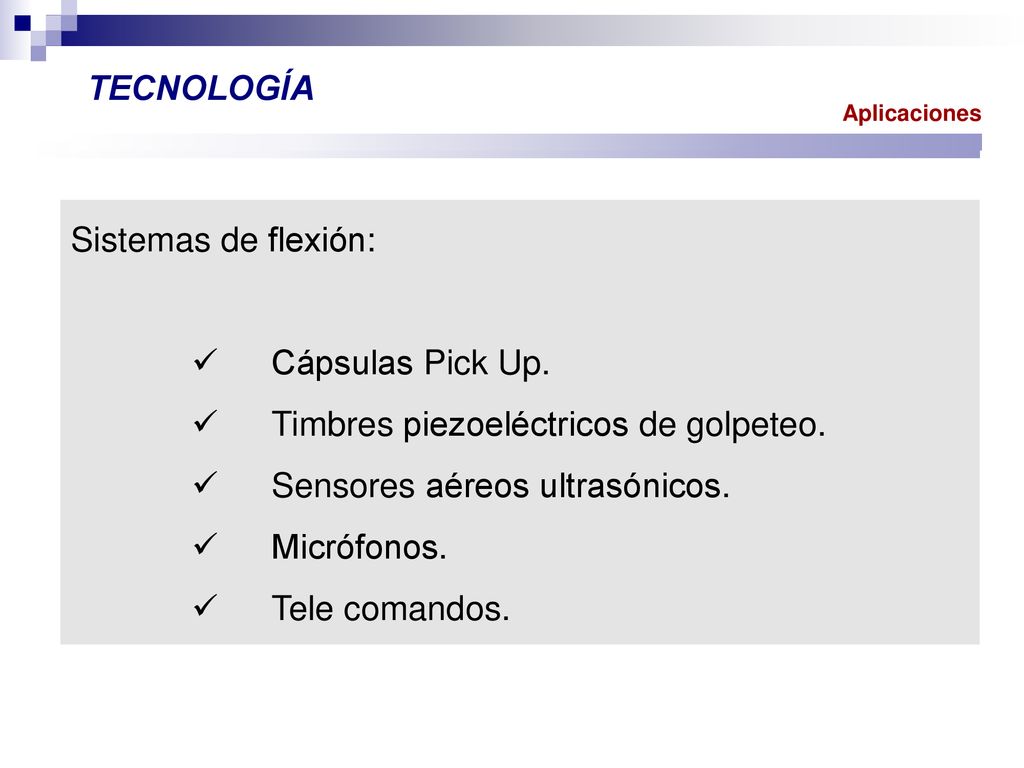The width and height of the screenshot is (1024, 768).
Task: Click the Cápsulas Pick Up text
Action: (x=410, y=363)
